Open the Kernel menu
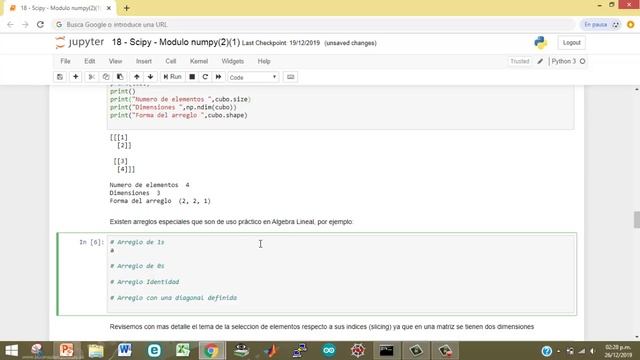 pyautogui.click(x=199, y=61)
